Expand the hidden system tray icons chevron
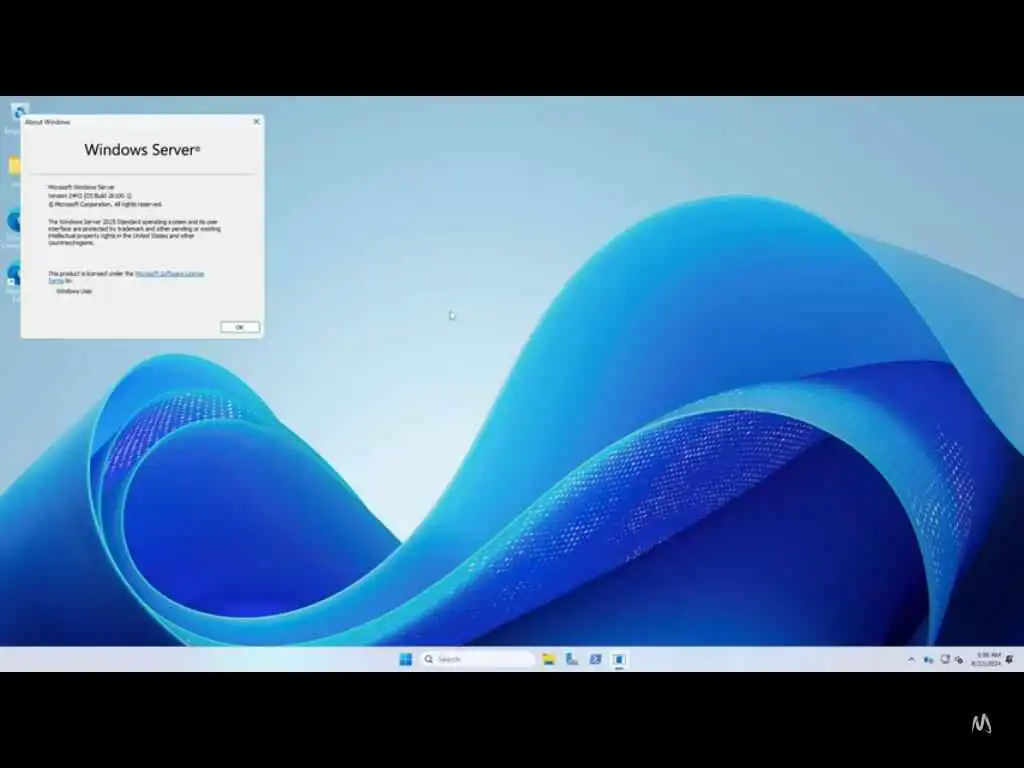1024x768 pixels. (911, 660)
